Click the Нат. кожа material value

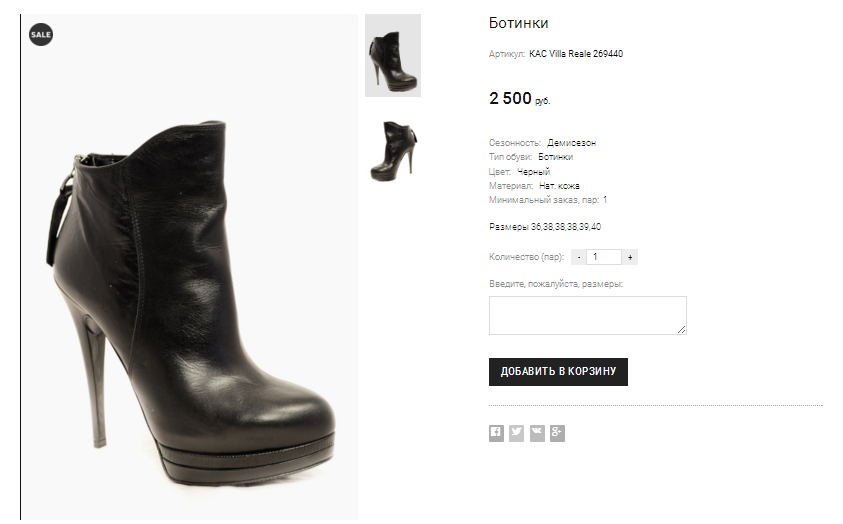(559, 186)
